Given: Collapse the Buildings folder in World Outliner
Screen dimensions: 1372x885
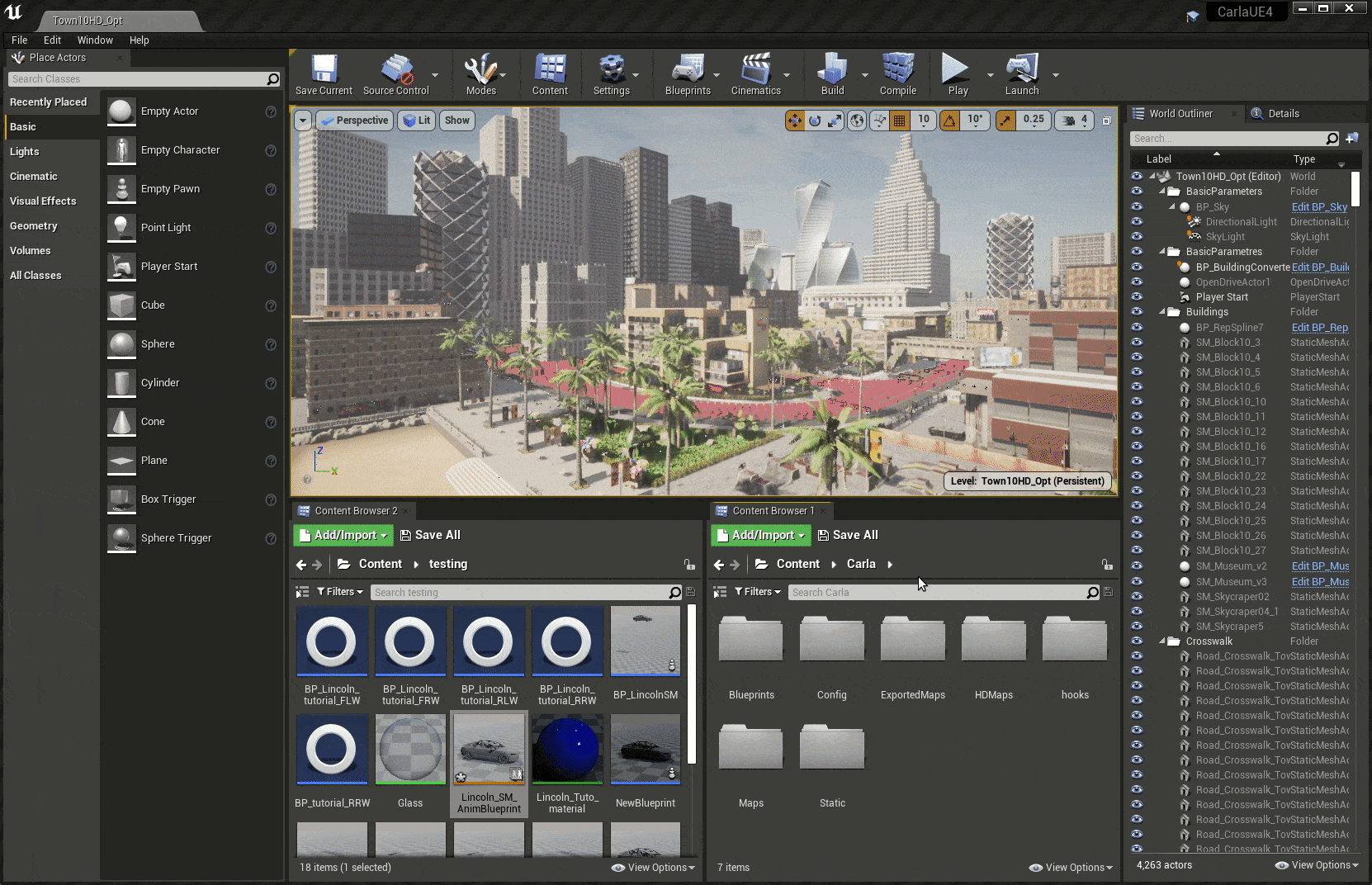Looking at the screenshot, I should tap(1162, 312).
